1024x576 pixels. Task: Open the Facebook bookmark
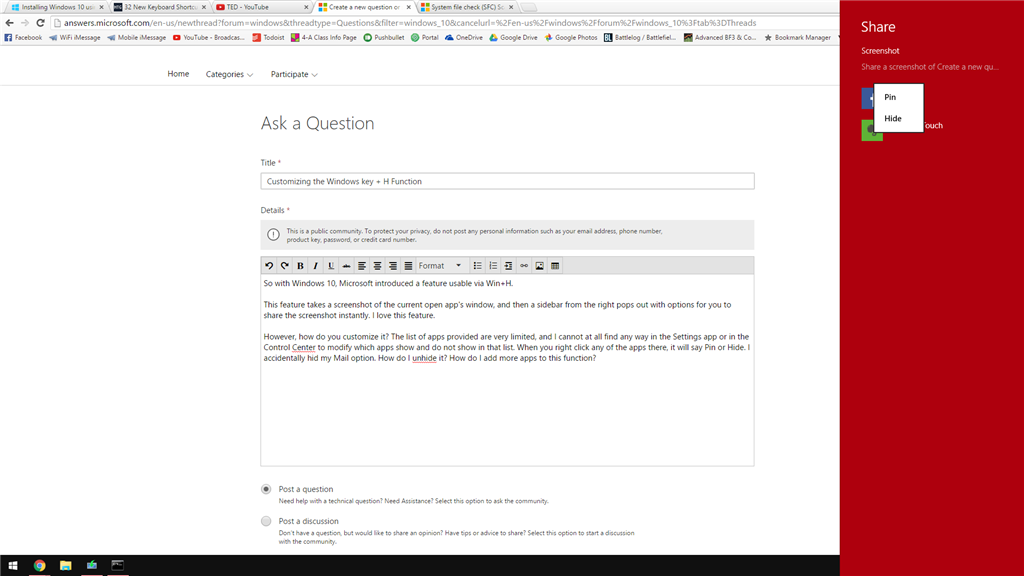coord(23,38)
